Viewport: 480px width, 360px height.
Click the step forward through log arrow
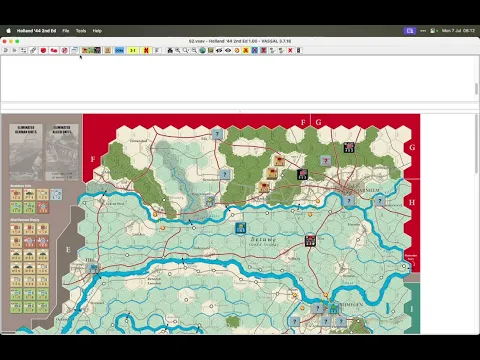coord(14,50)
